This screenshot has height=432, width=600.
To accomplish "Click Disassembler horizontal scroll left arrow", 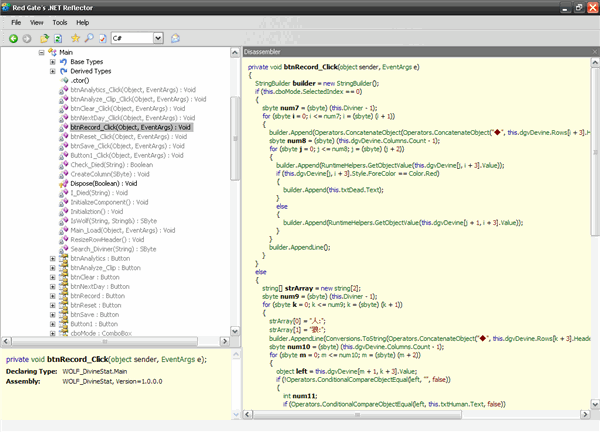I will 248,414.
